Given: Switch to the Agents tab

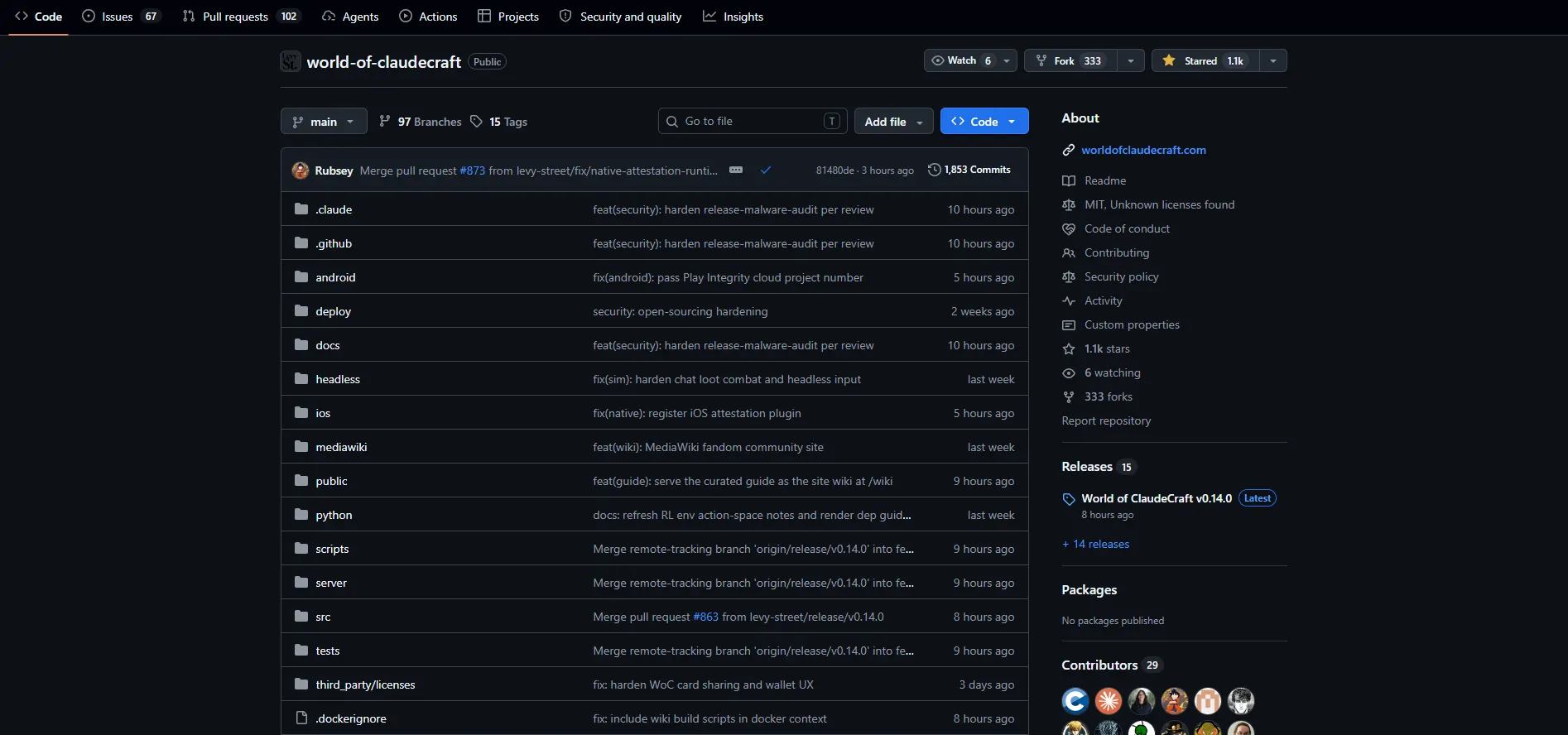Looking at the screenshot, I should (350, 17).
